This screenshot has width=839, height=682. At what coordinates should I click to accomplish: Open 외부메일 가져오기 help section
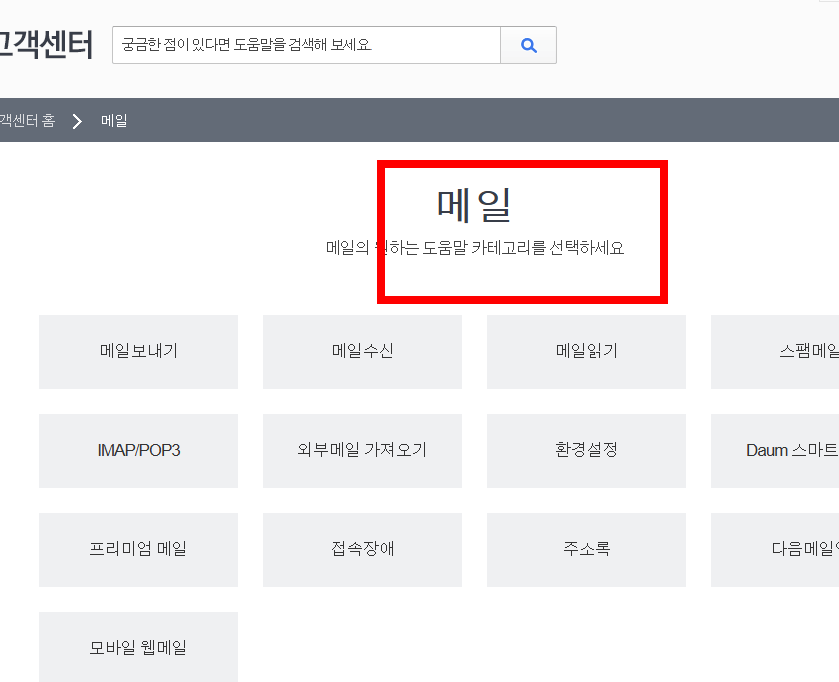tap(362, 450)
